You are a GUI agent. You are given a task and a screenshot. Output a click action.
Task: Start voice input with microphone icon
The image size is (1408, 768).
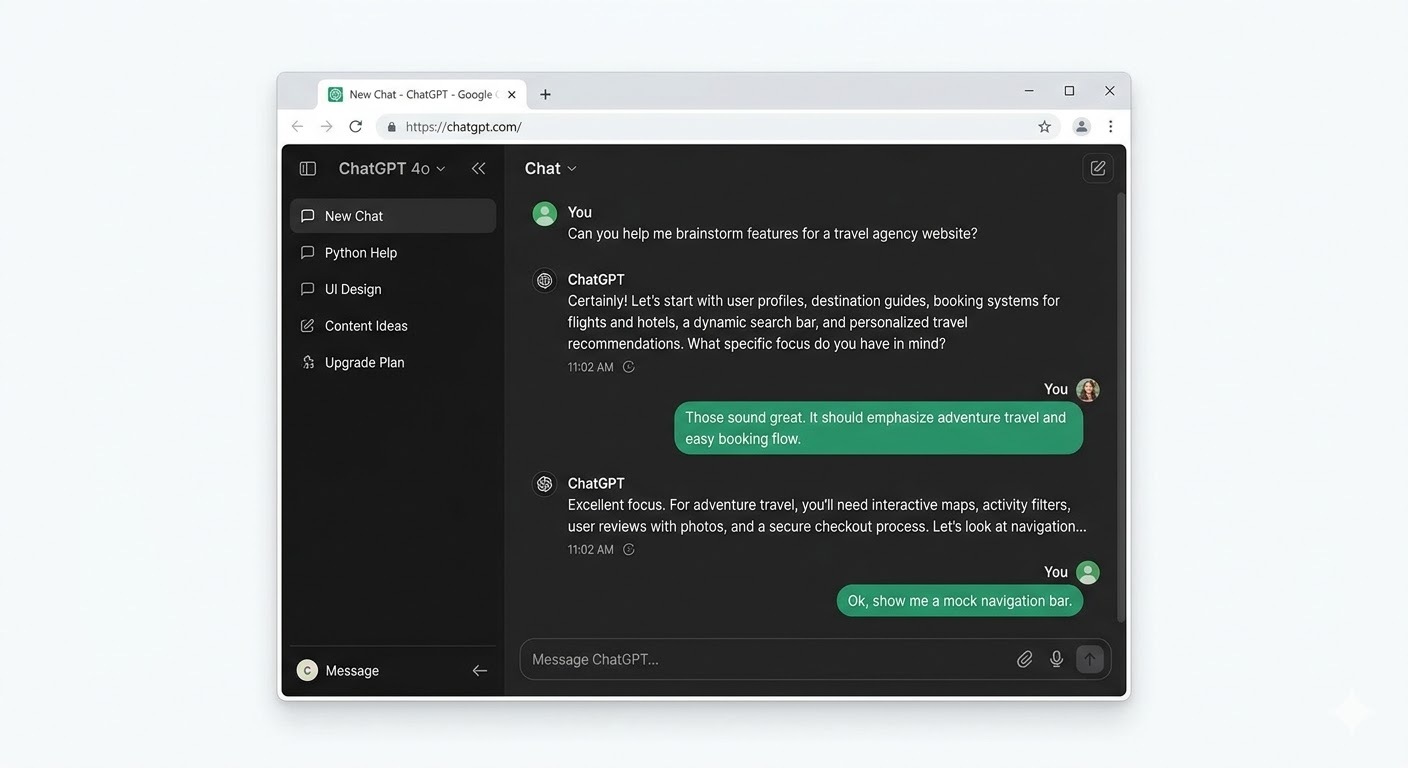click(1057, 659)
